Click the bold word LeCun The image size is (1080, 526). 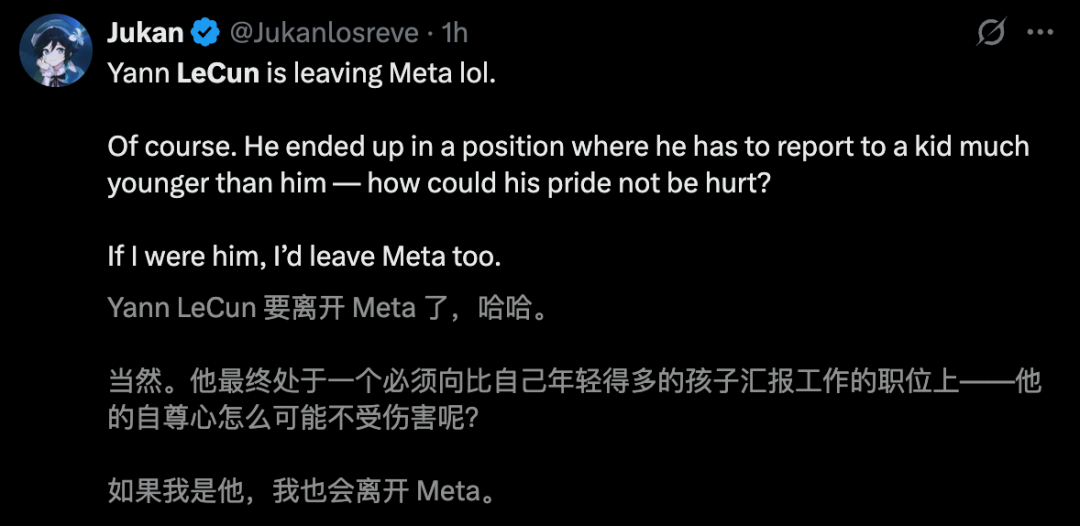point(219,75)
